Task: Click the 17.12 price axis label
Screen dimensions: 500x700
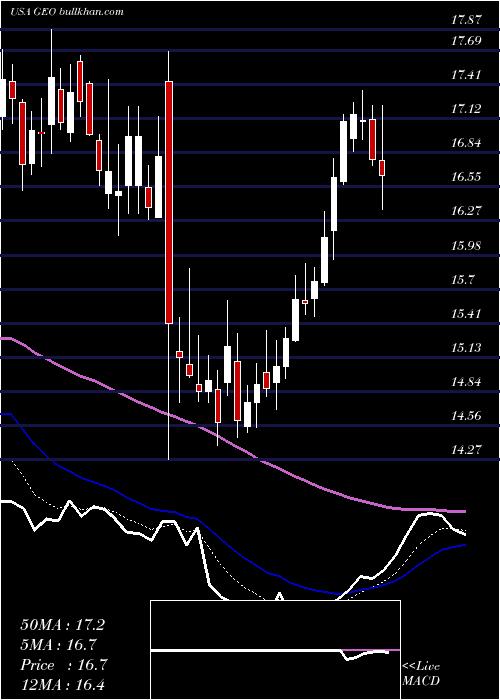Action: click(466, 109)
